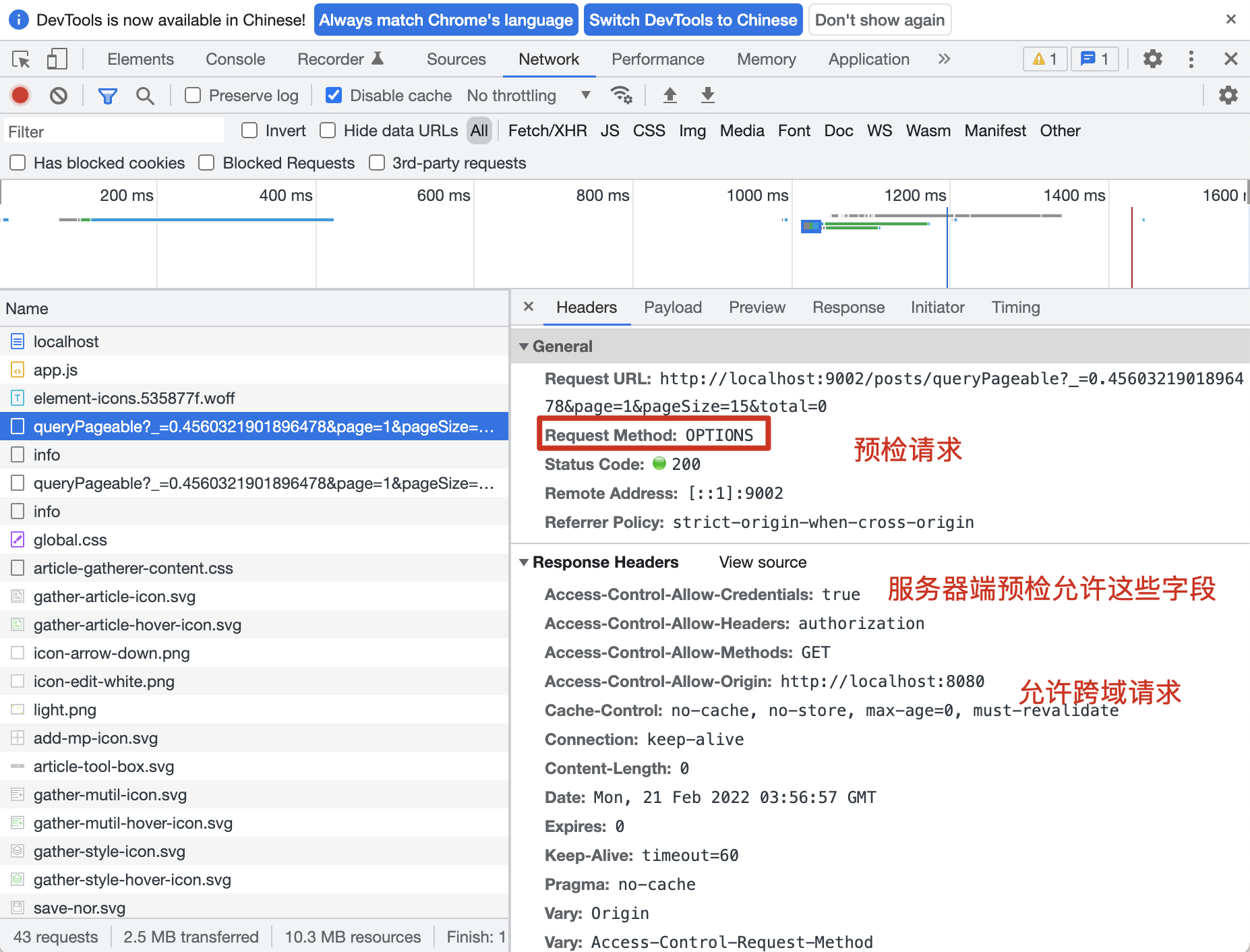Open the Response tab
The height and width of the screenshot is (952, 1250).
[848, 307]
